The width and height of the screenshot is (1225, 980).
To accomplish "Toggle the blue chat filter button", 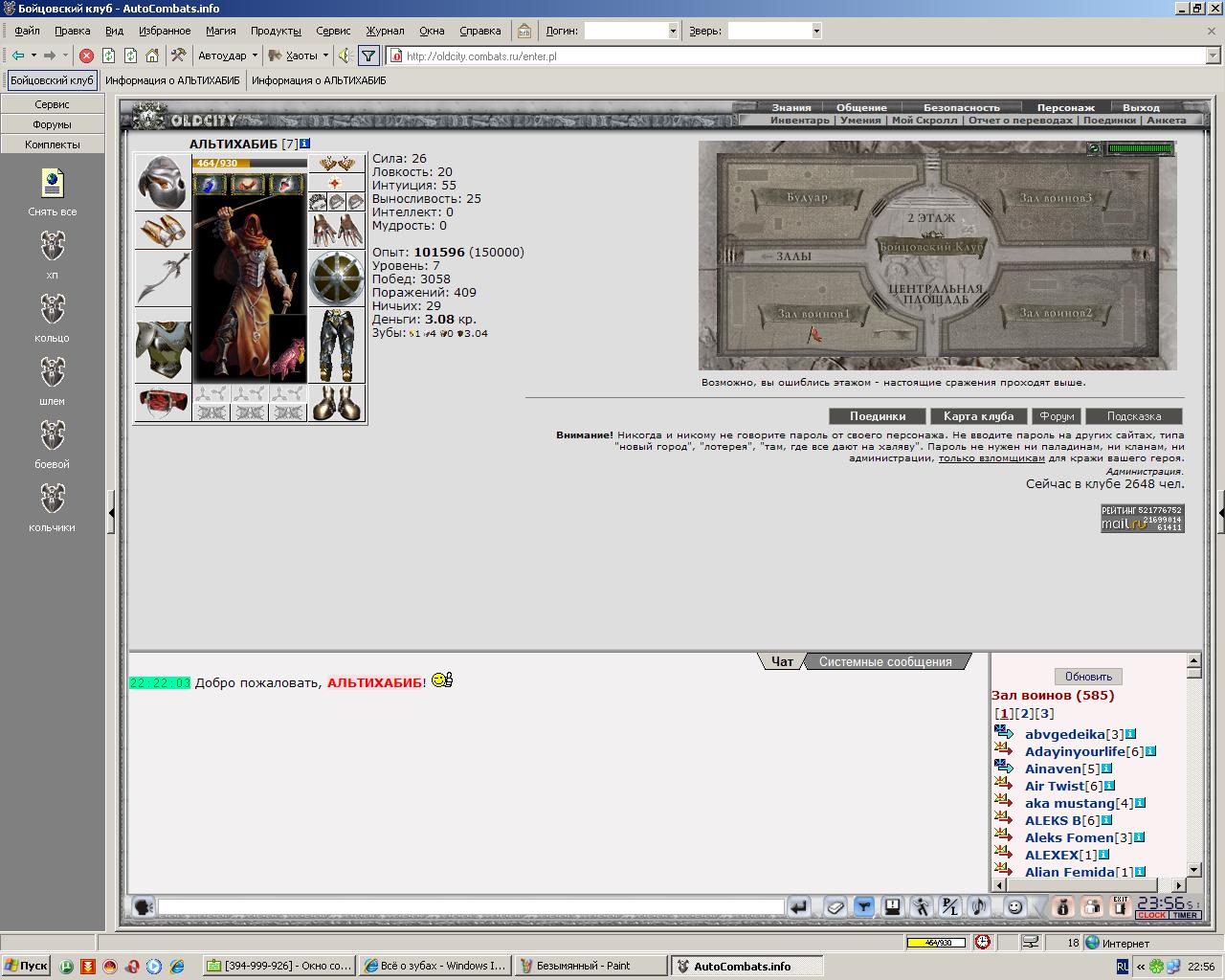I will 863,906.
